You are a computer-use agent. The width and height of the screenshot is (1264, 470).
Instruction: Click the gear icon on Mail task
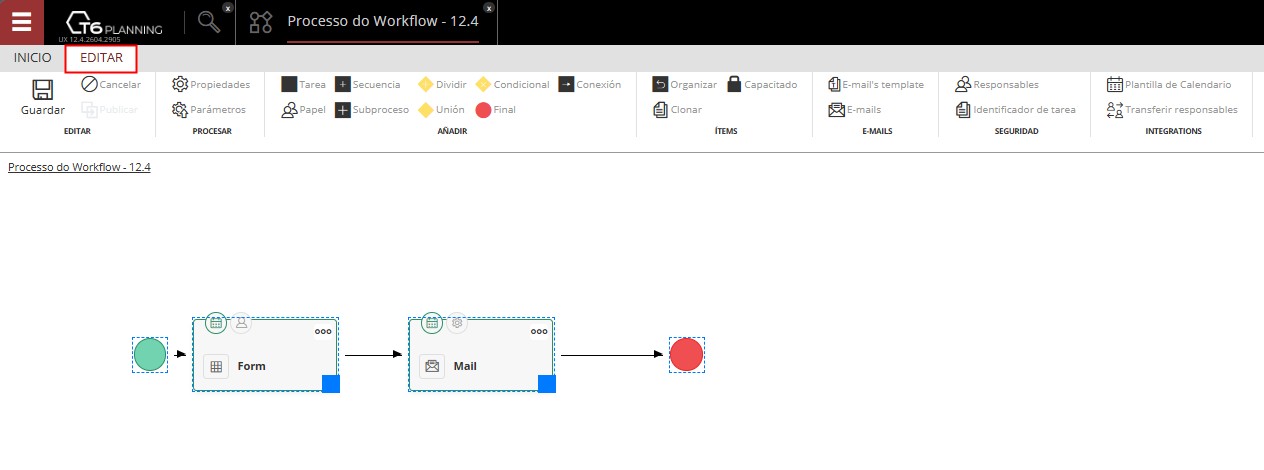pyautogui.click(x=457, y=323)
